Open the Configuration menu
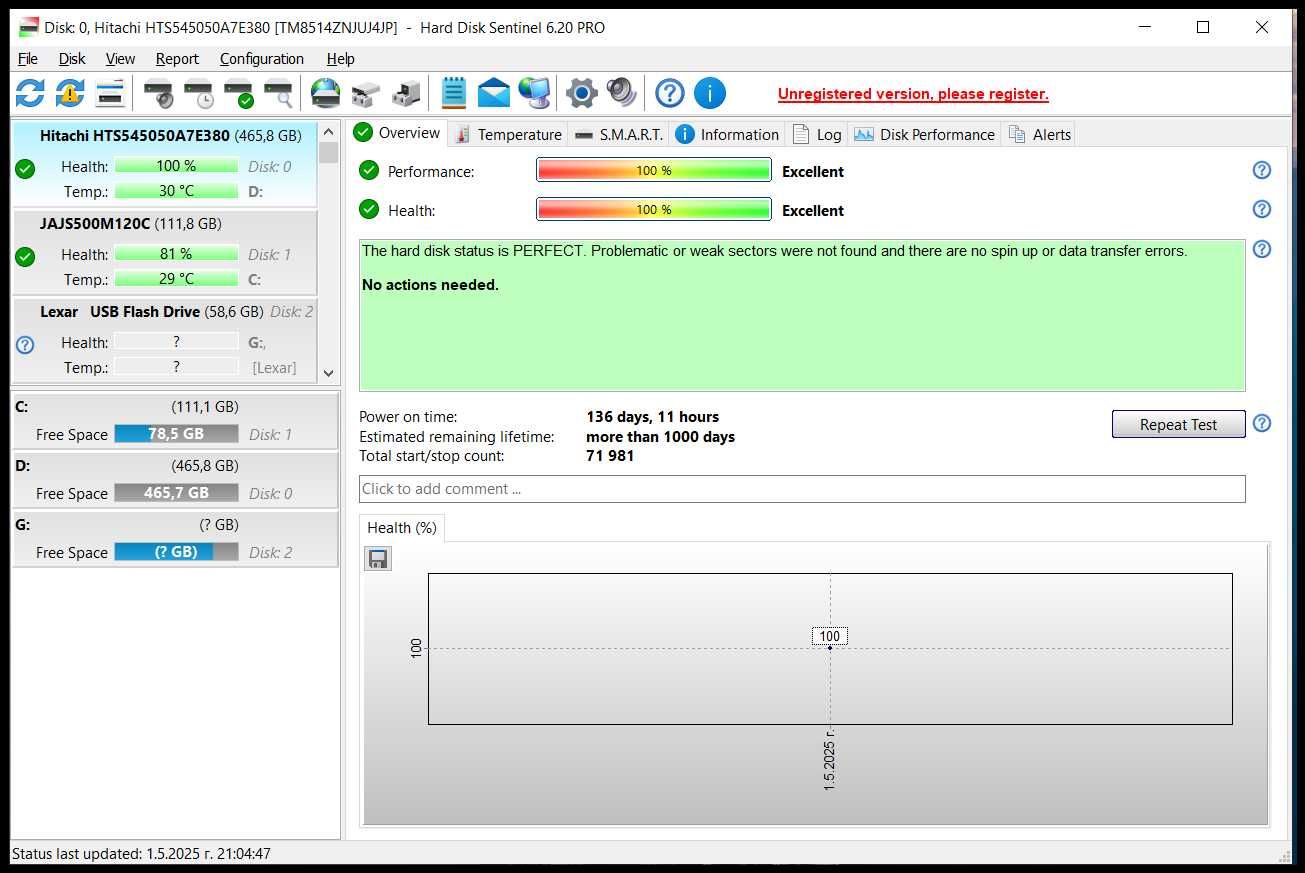 [x=261, y=59]
